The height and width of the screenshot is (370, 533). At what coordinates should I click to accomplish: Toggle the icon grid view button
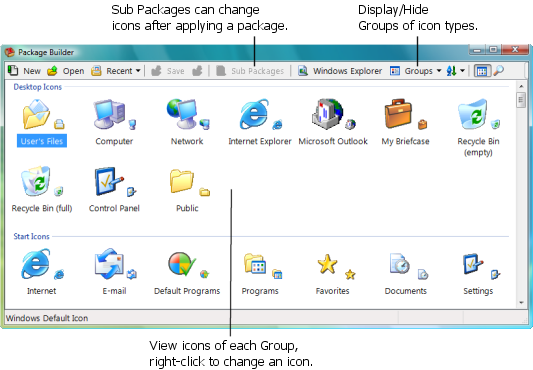(x=482, y=71)
